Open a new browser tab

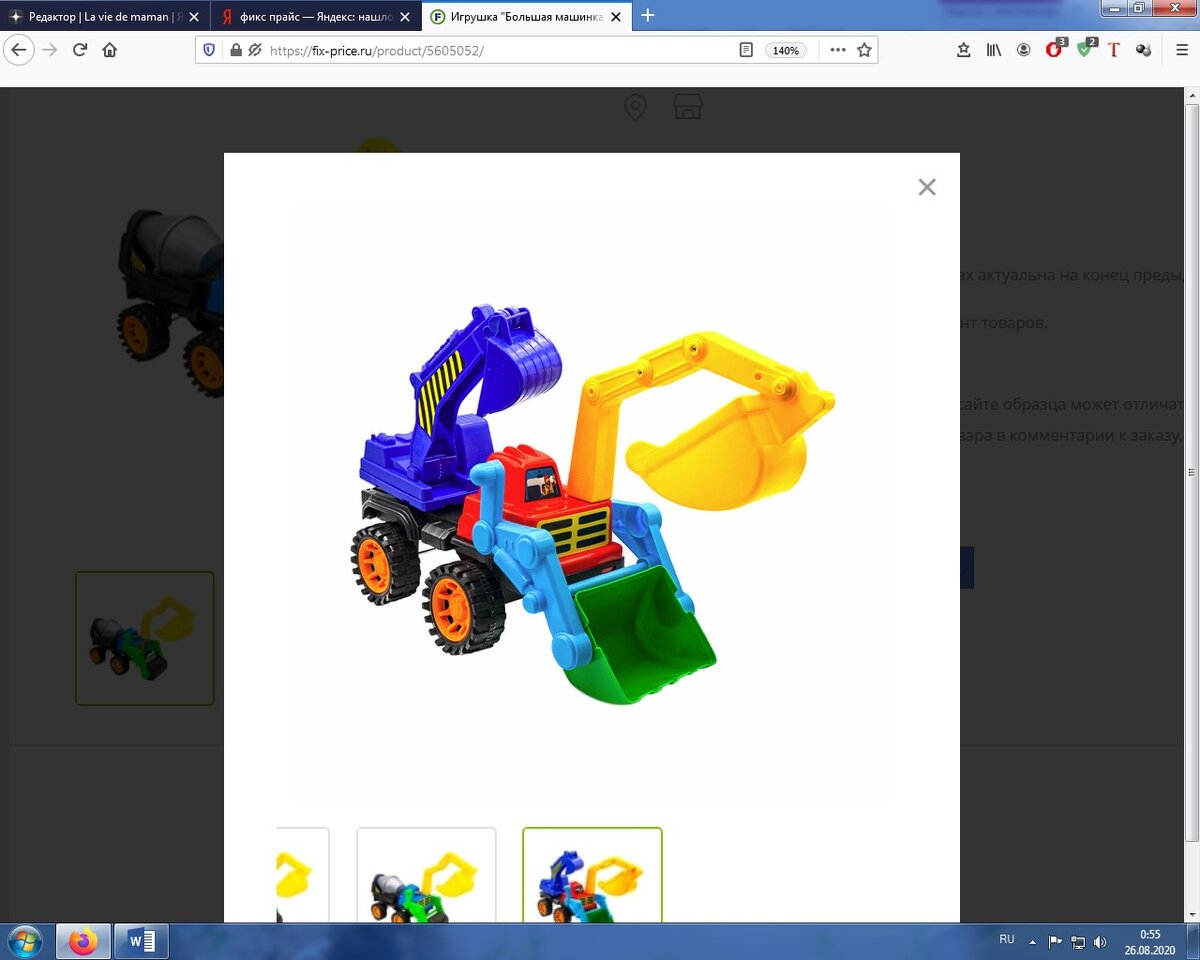pyautogui.click(x=648, y=16)
